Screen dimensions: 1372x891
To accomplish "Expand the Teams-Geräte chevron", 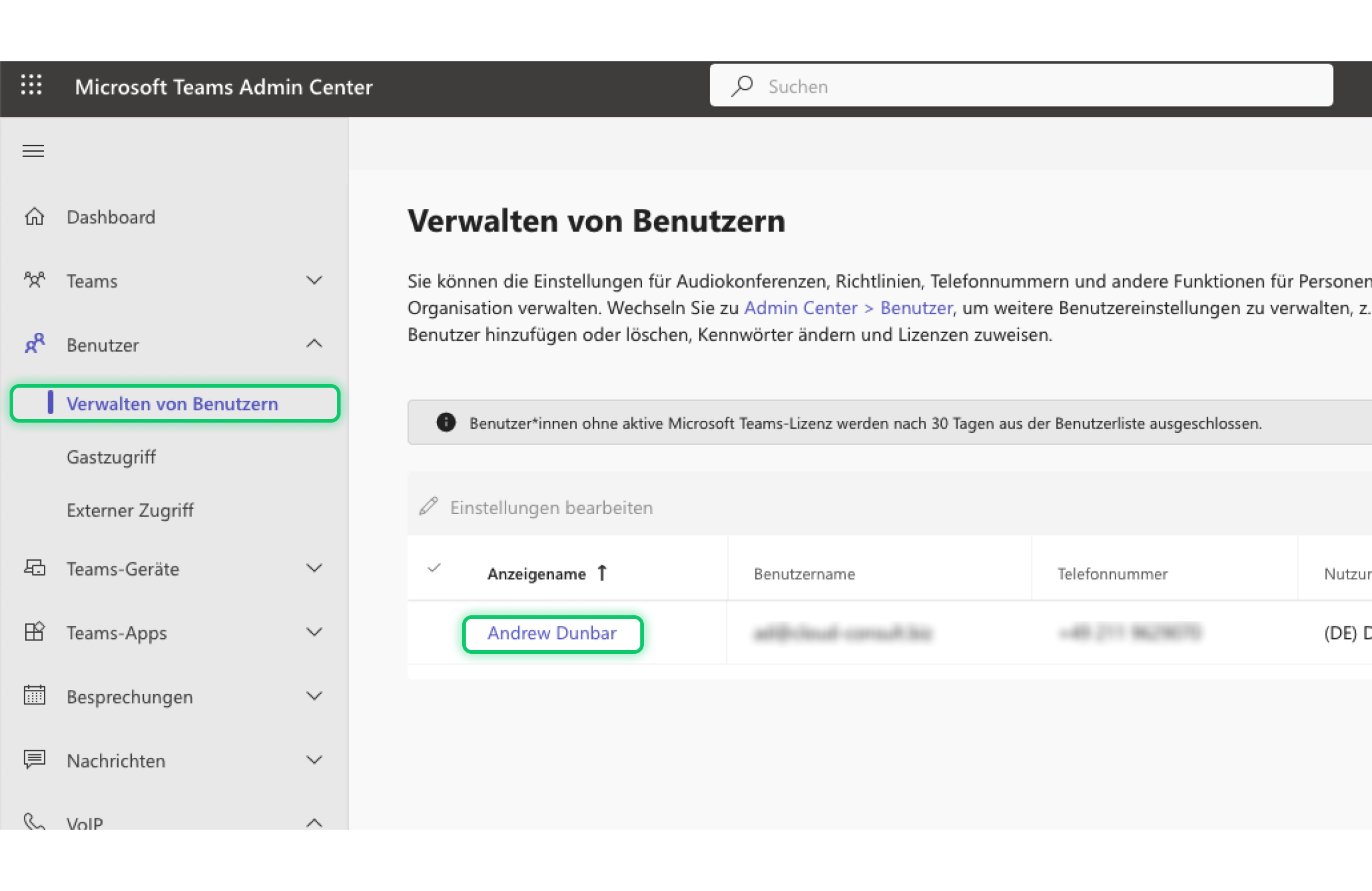I will pyautogui.click(x=314, y=568).
